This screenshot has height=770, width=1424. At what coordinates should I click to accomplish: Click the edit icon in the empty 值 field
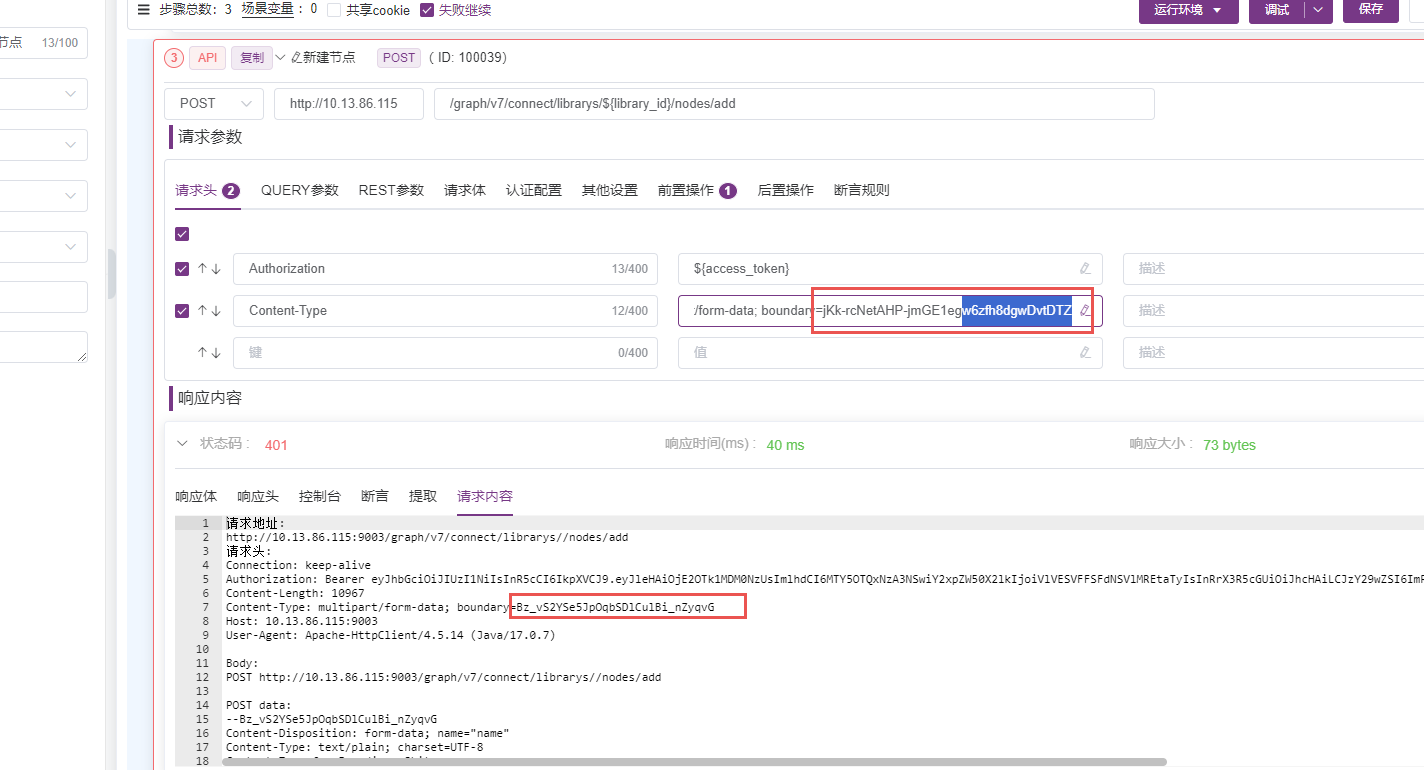pyautogui.click(x=1085, y=352)
